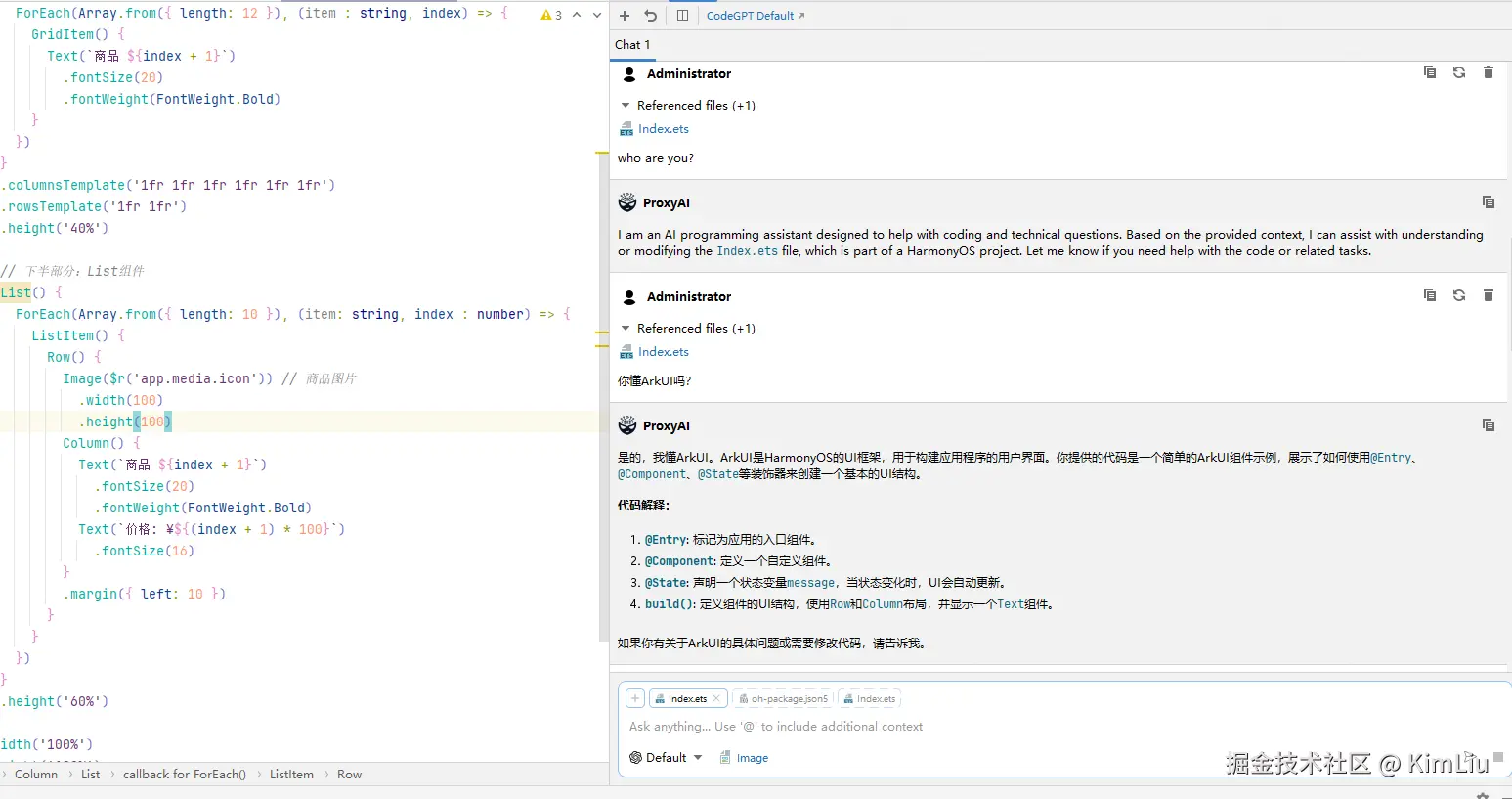Switch to the Chat 1 tab
1512x799 pixels.
point(632,45)
